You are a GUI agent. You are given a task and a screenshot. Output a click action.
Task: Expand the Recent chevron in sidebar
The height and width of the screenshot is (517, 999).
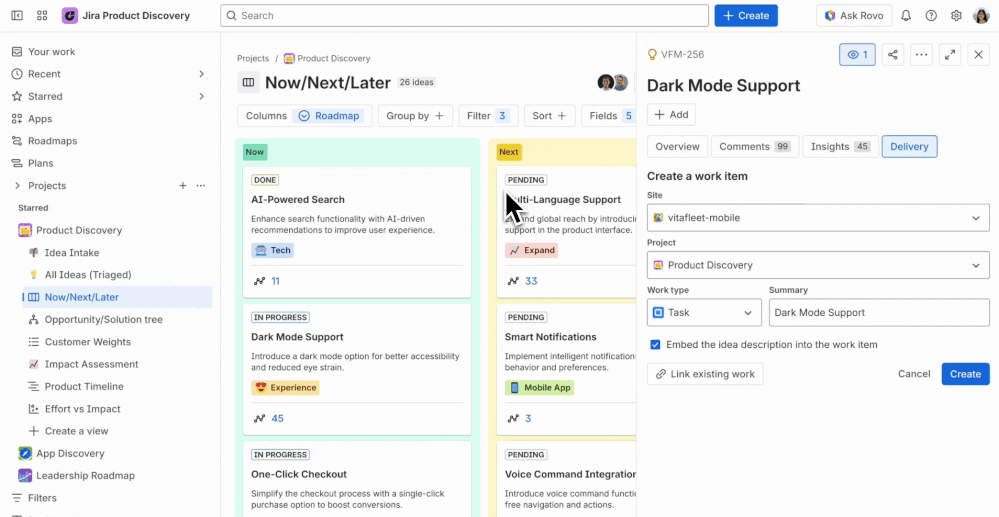tap(201, 74)
